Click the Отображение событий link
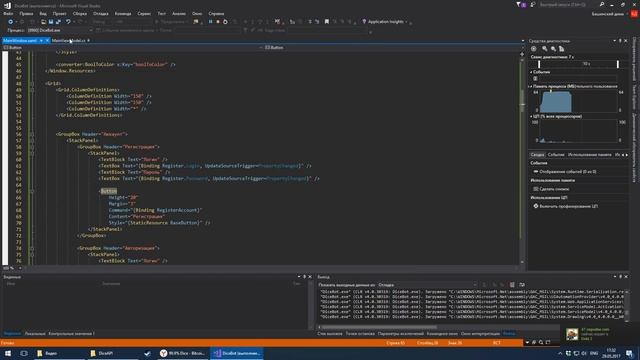The height and width of the screenshot is (360, 640). (568, 172)
